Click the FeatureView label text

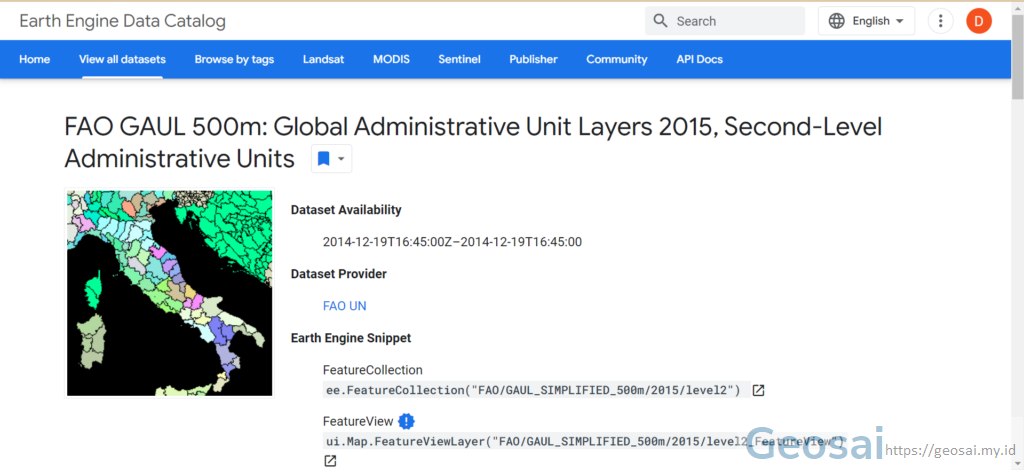(x=358, y=421)
